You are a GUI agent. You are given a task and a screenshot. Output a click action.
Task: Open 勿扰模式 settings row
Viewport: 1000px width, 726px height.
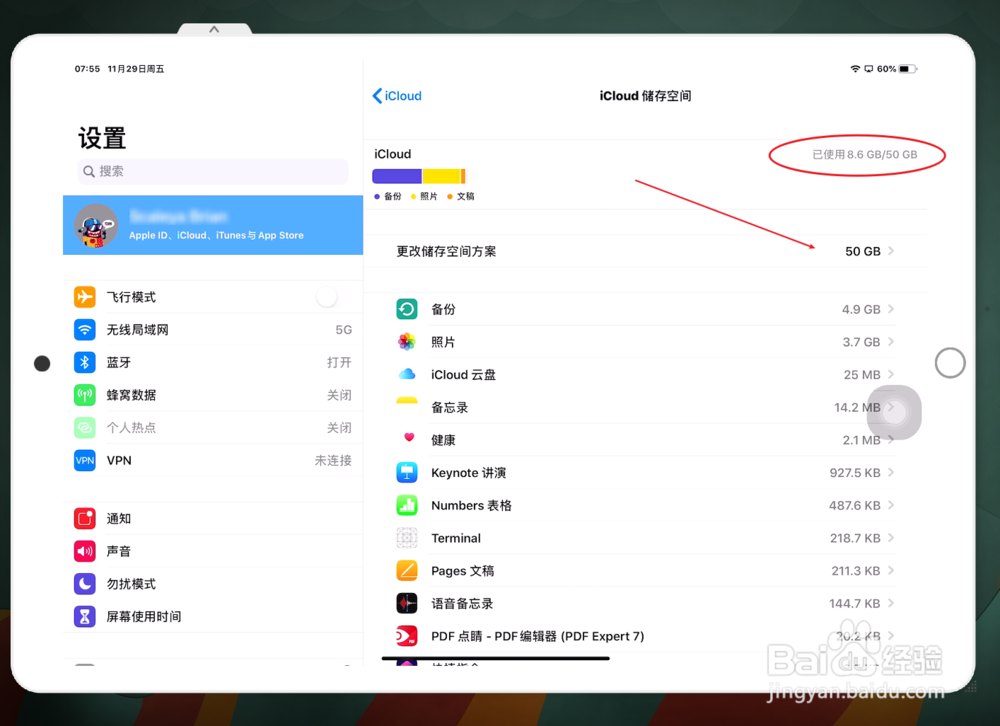coord(213,584)
